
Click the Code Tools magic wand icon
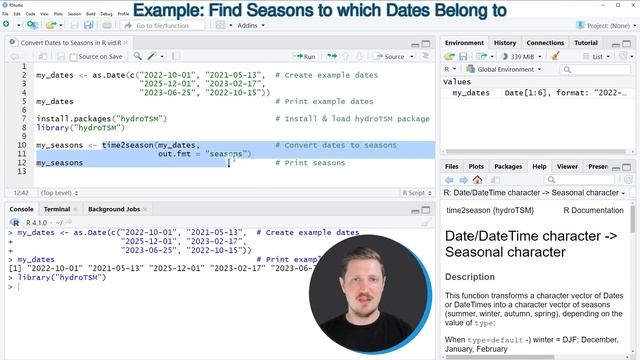click(152, 56)
